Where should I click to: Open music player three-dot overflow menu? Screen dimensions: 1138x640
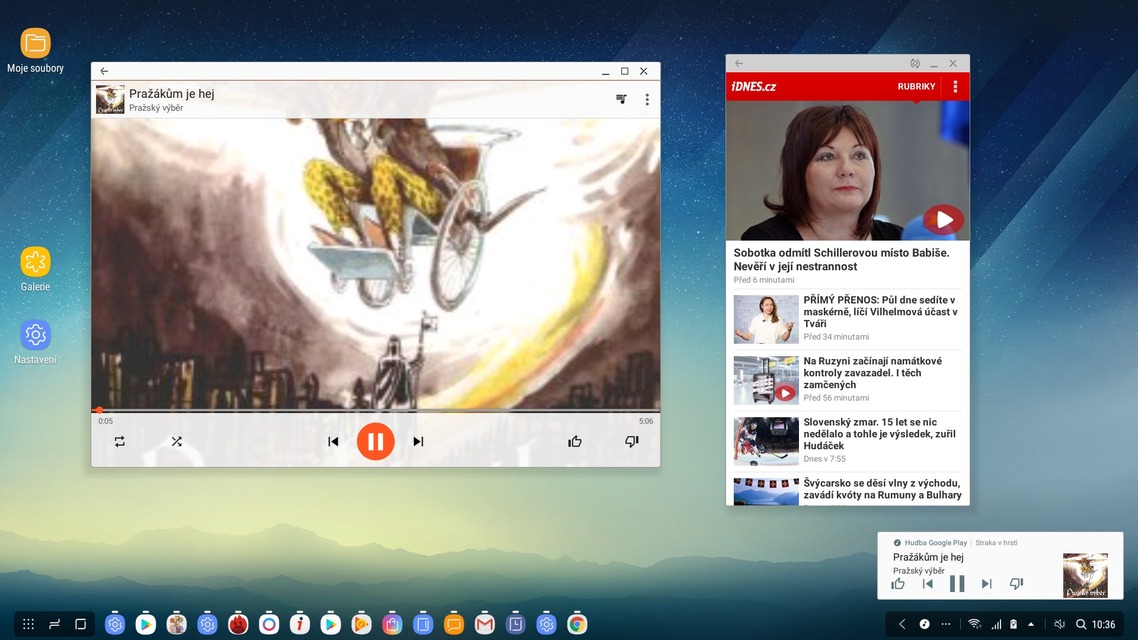click(x=647, y=99)
